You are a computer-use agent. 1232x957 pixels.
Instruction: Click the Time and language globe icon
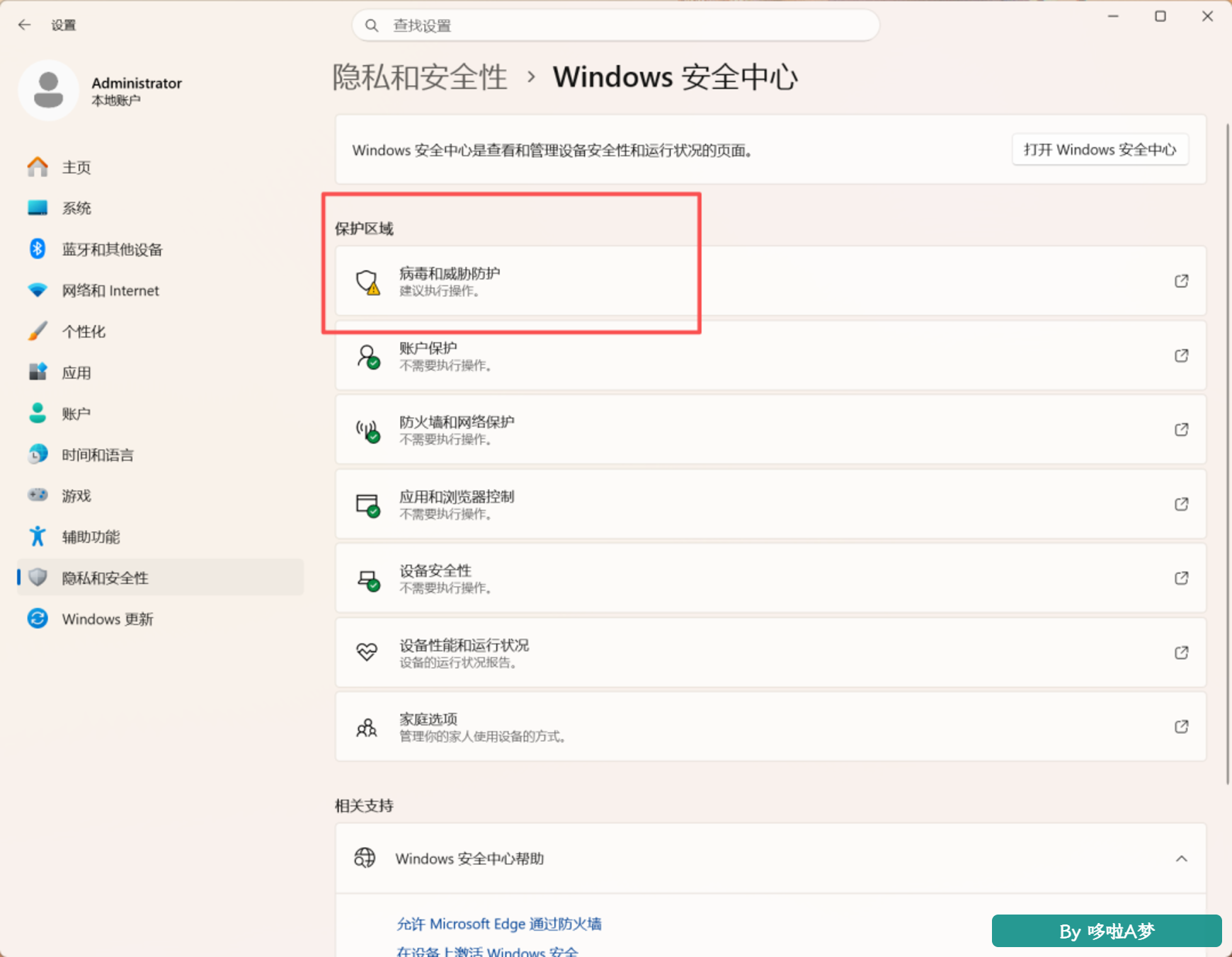38,454
